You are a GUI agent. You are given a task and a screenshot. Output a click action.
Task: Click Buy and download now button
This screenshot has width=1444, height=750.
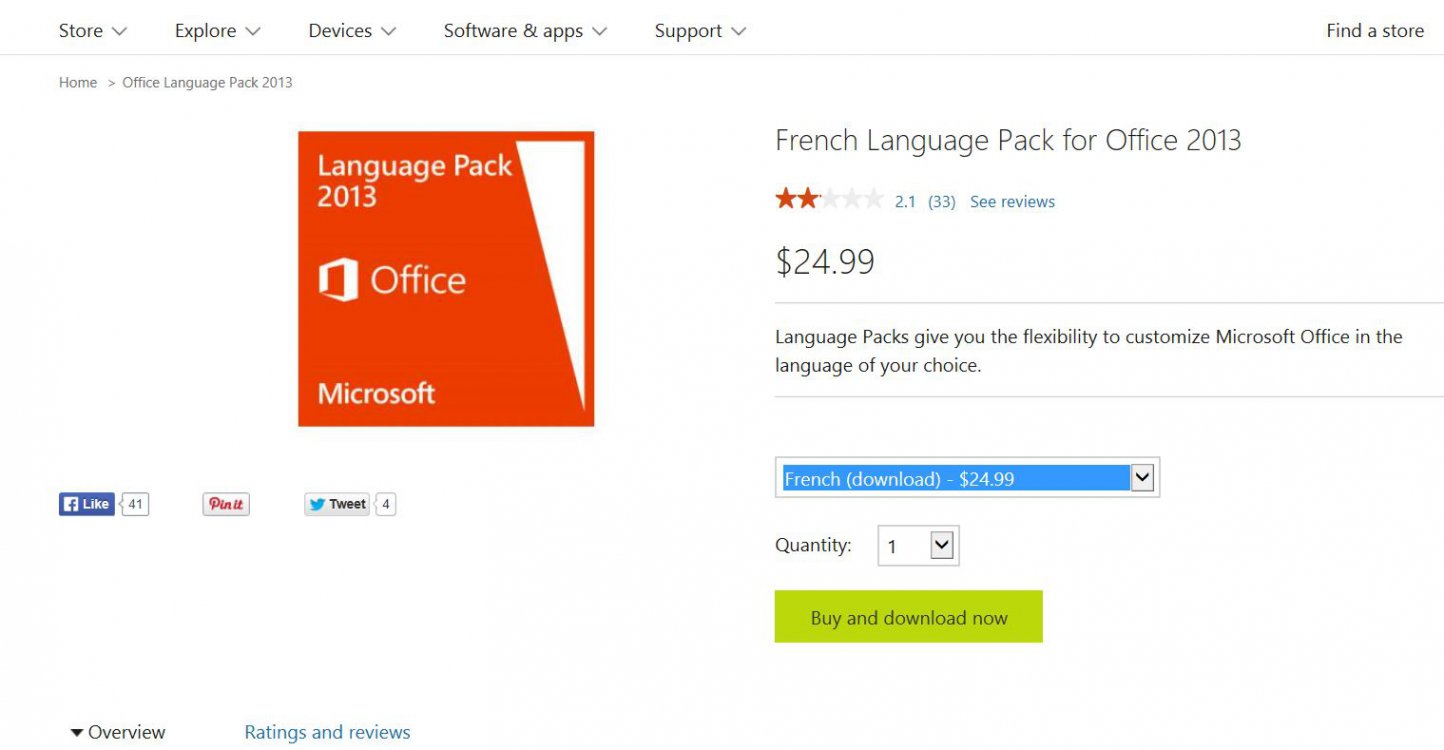[x=908, y=617]
